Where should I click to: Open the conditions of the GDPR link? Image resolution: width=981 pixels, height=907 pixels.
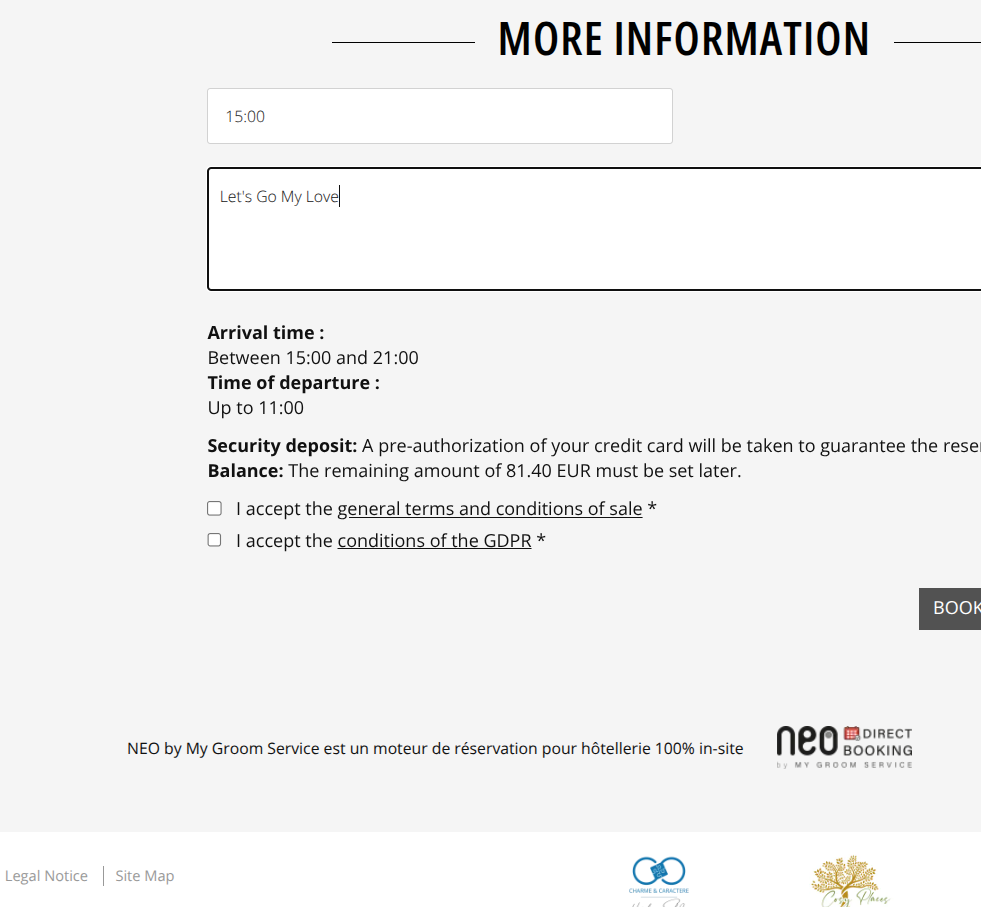[434, 541]
